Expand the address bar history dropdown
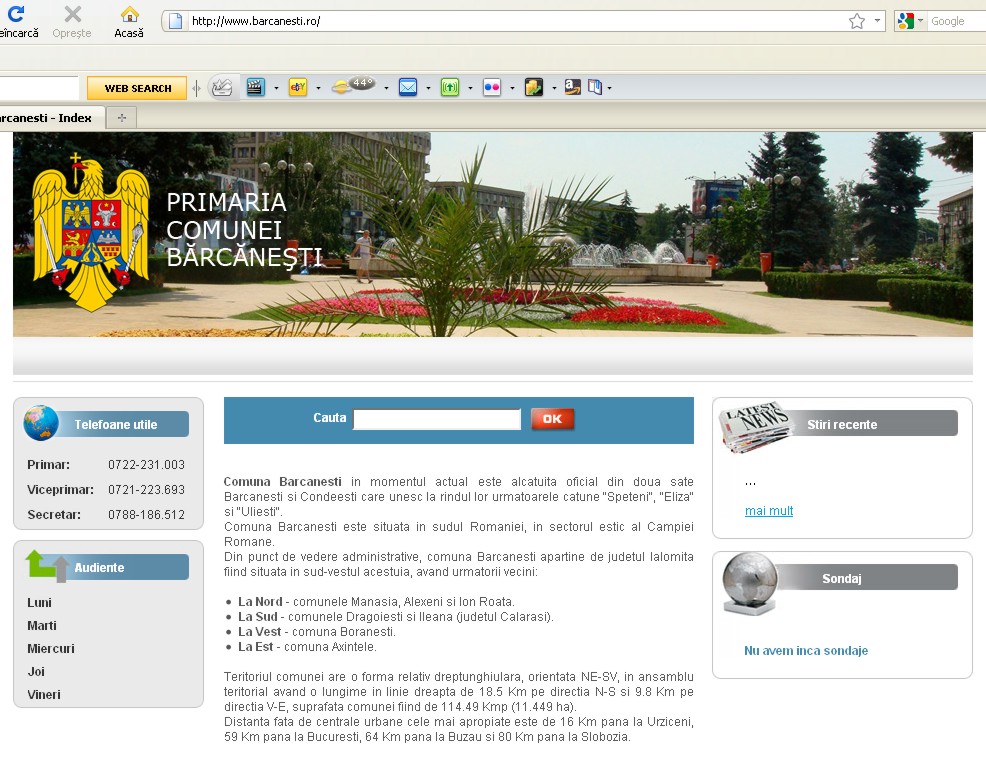The image size is (986, 759). click(x=877, y=21)
